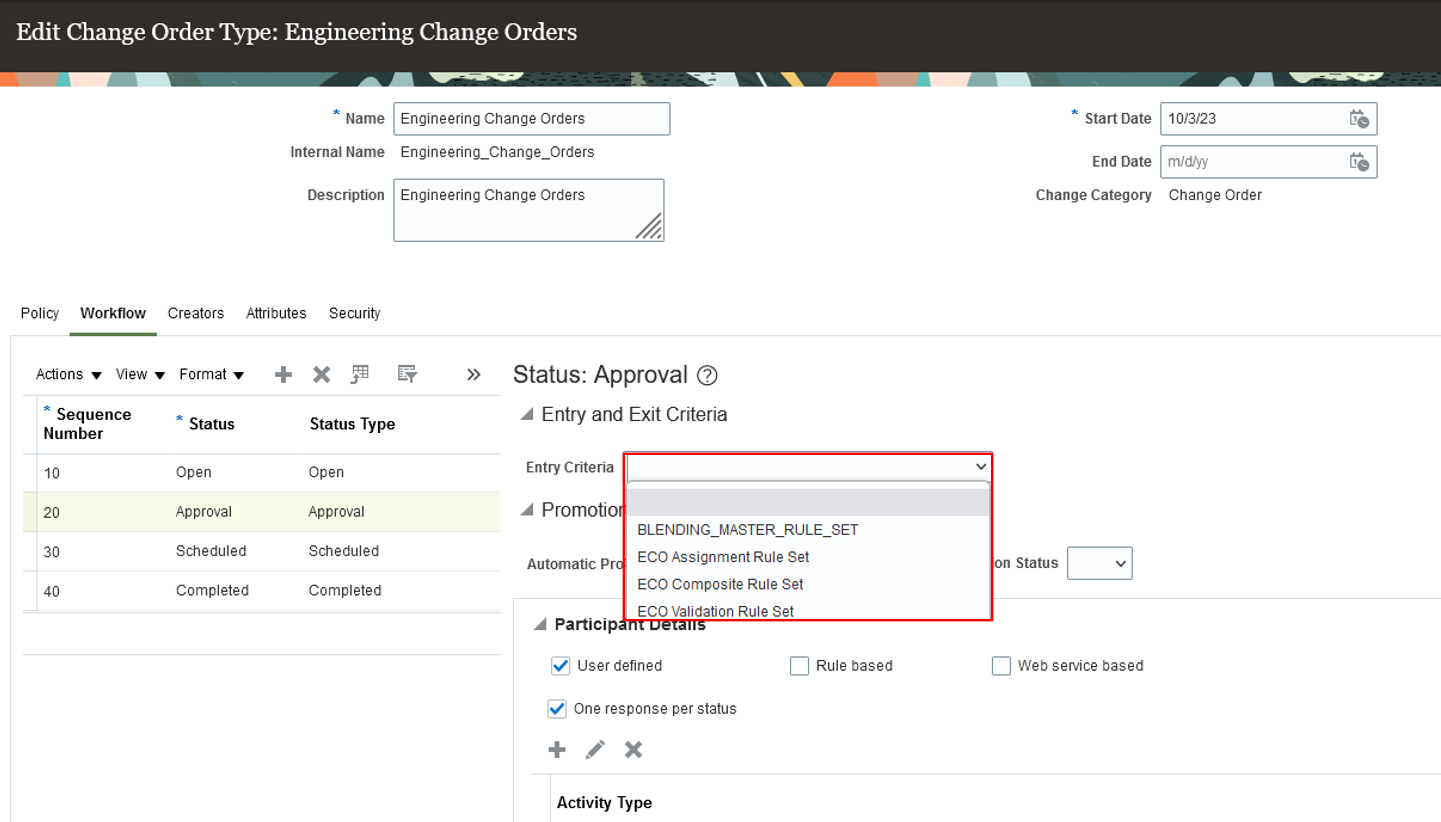Show more toolbar actions via chevron button
The height and width of the screenshot is (822, 1441).
point(472,373)
